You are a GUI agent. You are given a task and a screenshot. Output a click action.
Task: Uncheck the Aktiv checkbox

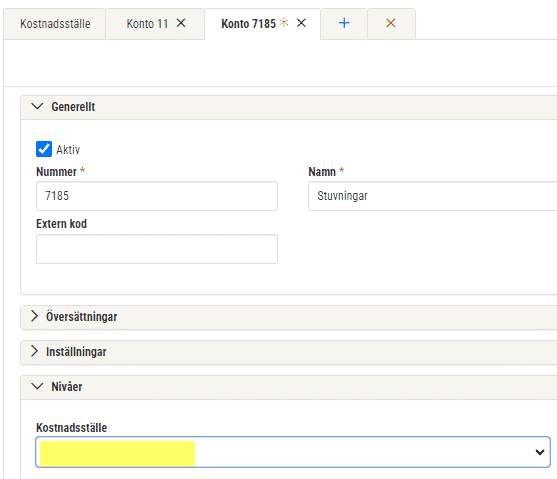(x=44, y=149)
